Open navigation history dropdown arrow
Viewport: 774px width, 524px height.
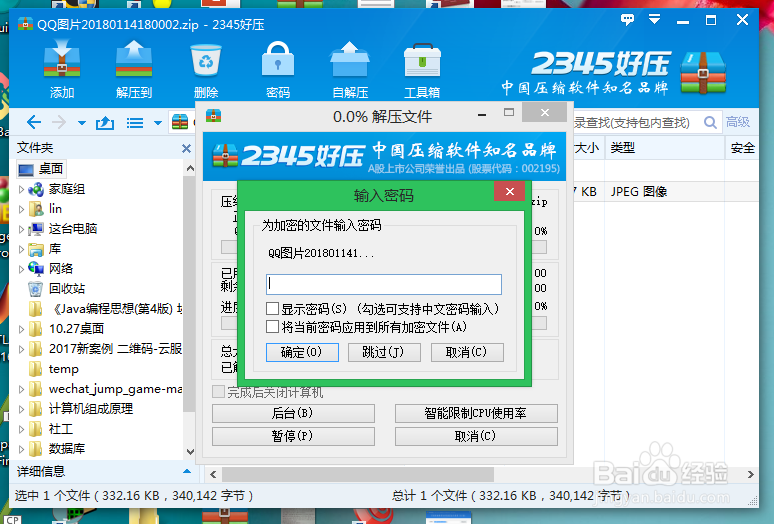[x=82, y=123]
